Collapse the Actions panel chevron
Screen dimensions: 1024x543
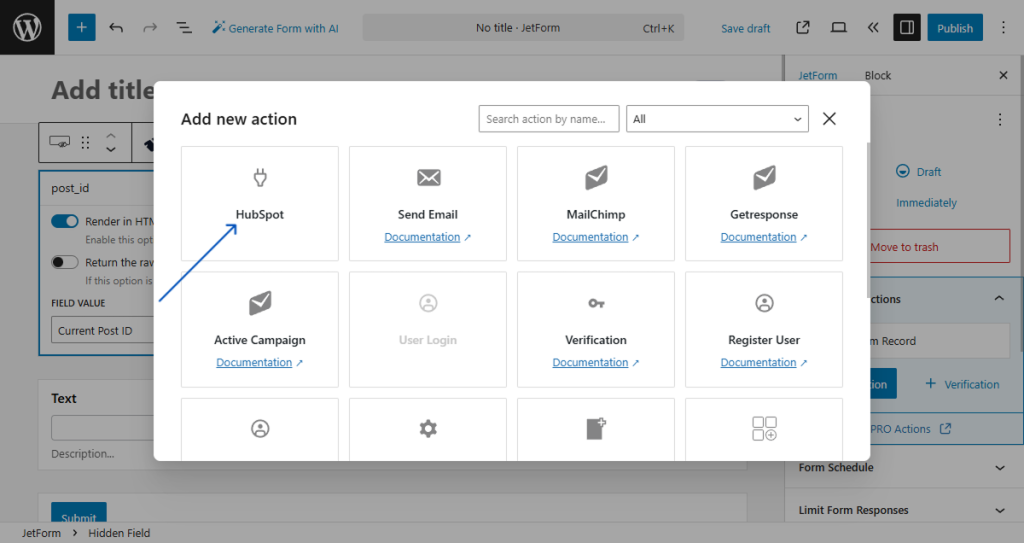point(999,299)
